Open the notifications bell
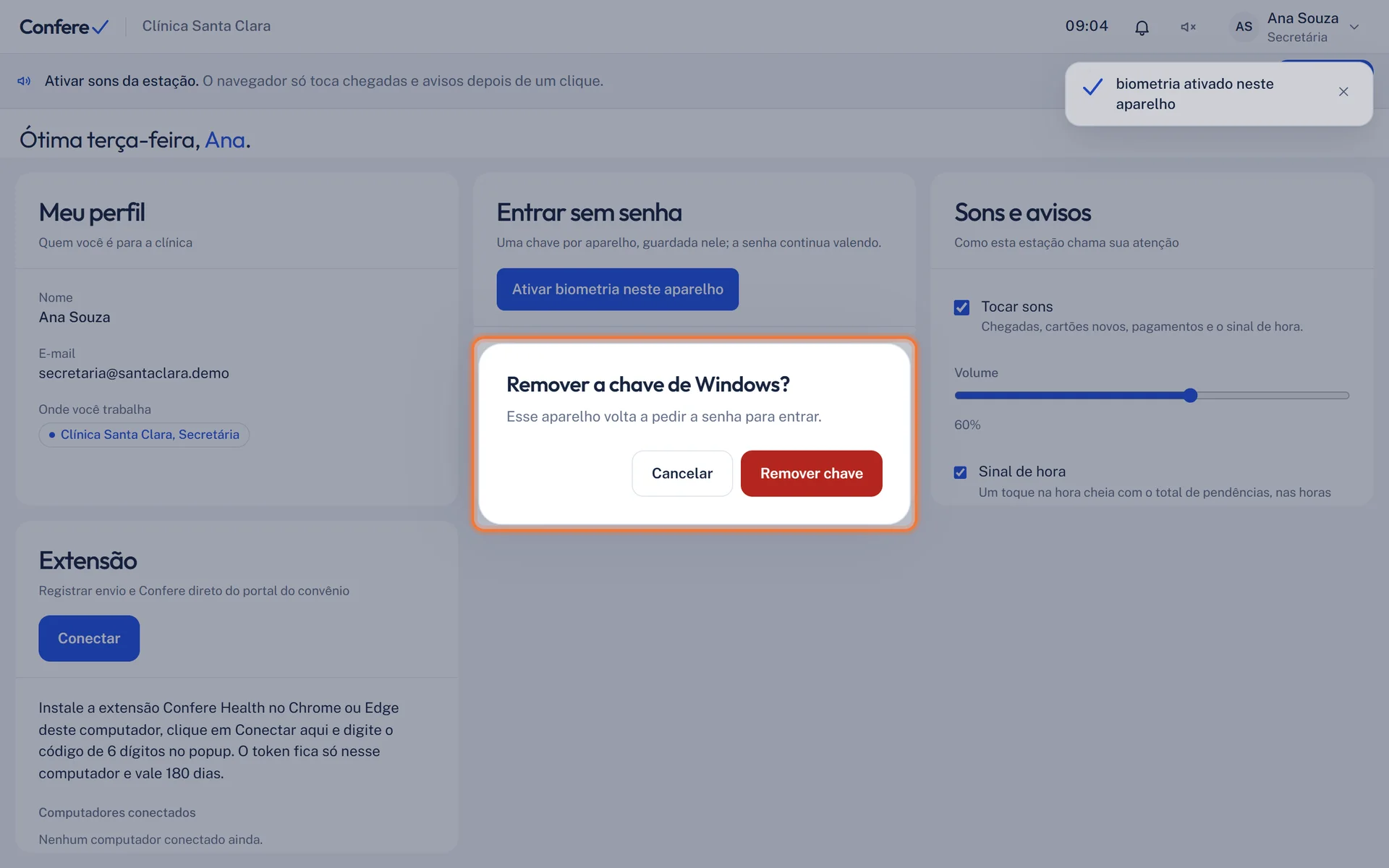This screenshot has height=868, width=1389. pos(1142,27)
